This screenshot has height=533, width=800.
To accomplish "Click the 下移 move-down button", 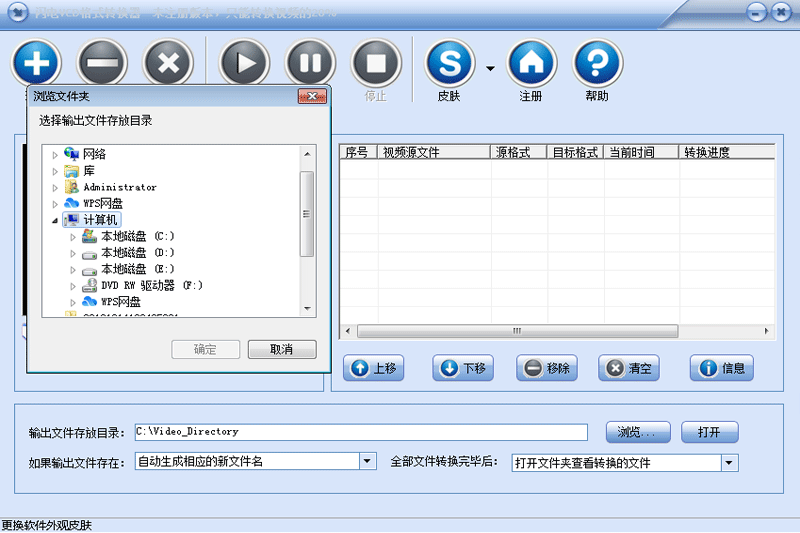I will click(x=463, y=368).
